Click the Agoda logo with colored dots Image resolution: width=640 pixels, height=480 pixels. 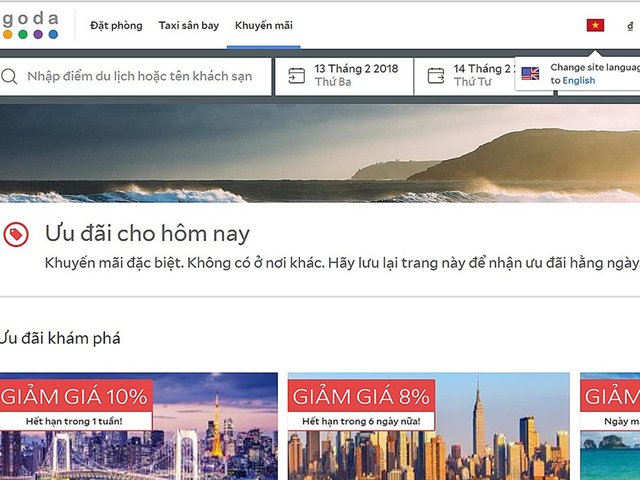[x=30, y=25]
